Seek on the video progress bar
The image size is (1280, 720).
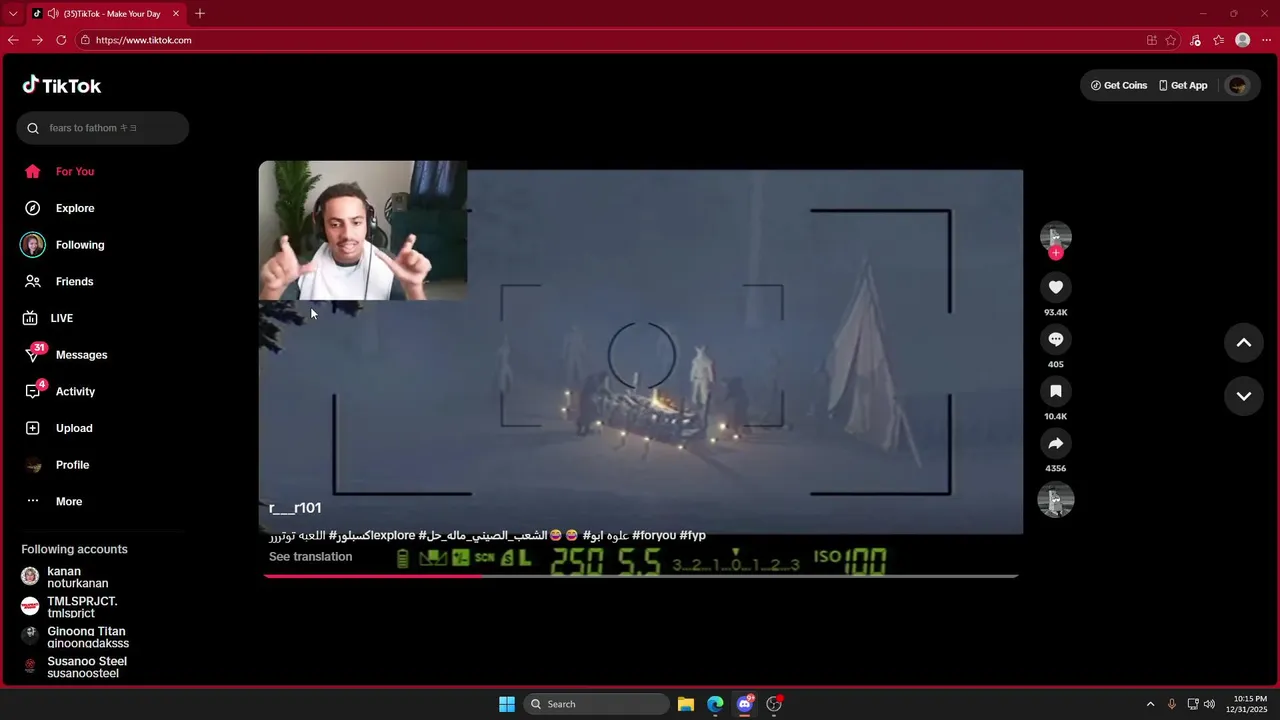click(640, 576)
